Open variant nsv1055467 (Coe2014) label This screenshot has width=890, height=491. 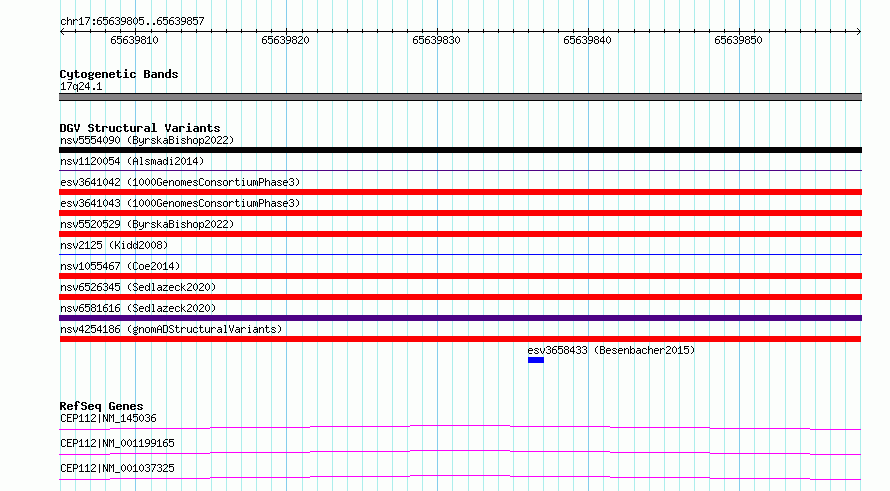pyautogui.click(x=120, y=266)
